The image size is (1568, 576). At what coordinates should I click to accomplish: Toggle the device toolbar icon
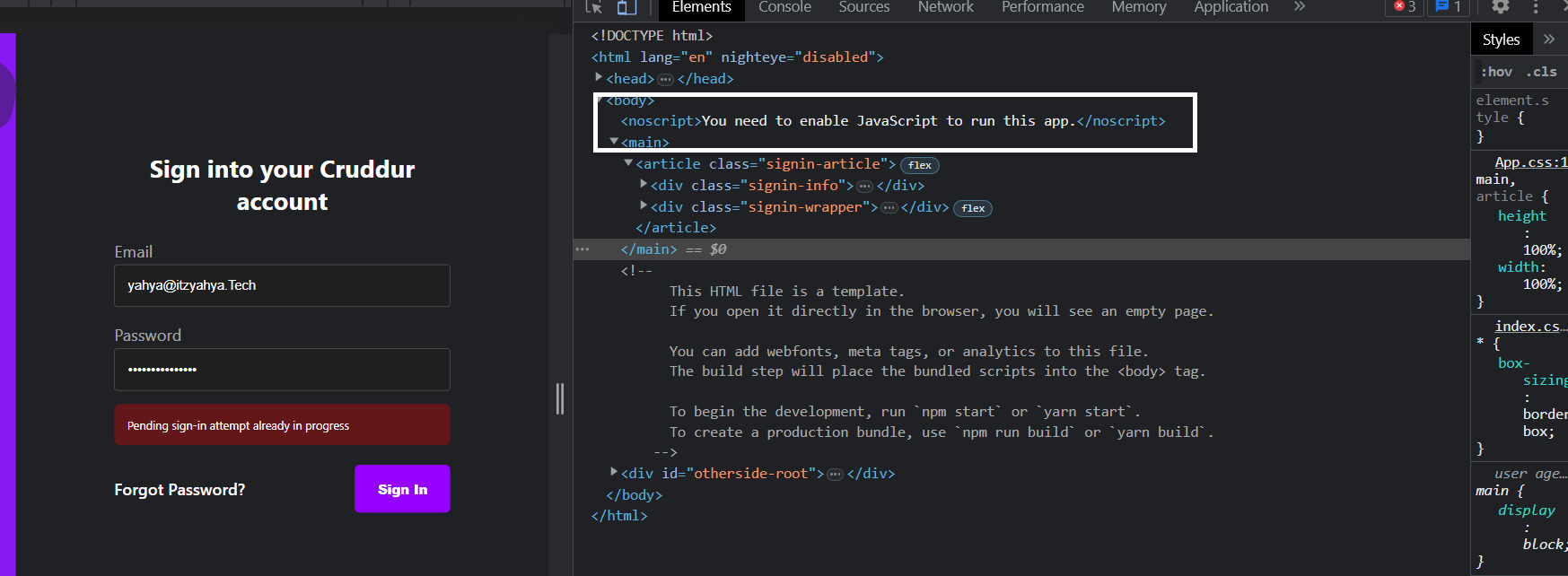coord(626,7)
